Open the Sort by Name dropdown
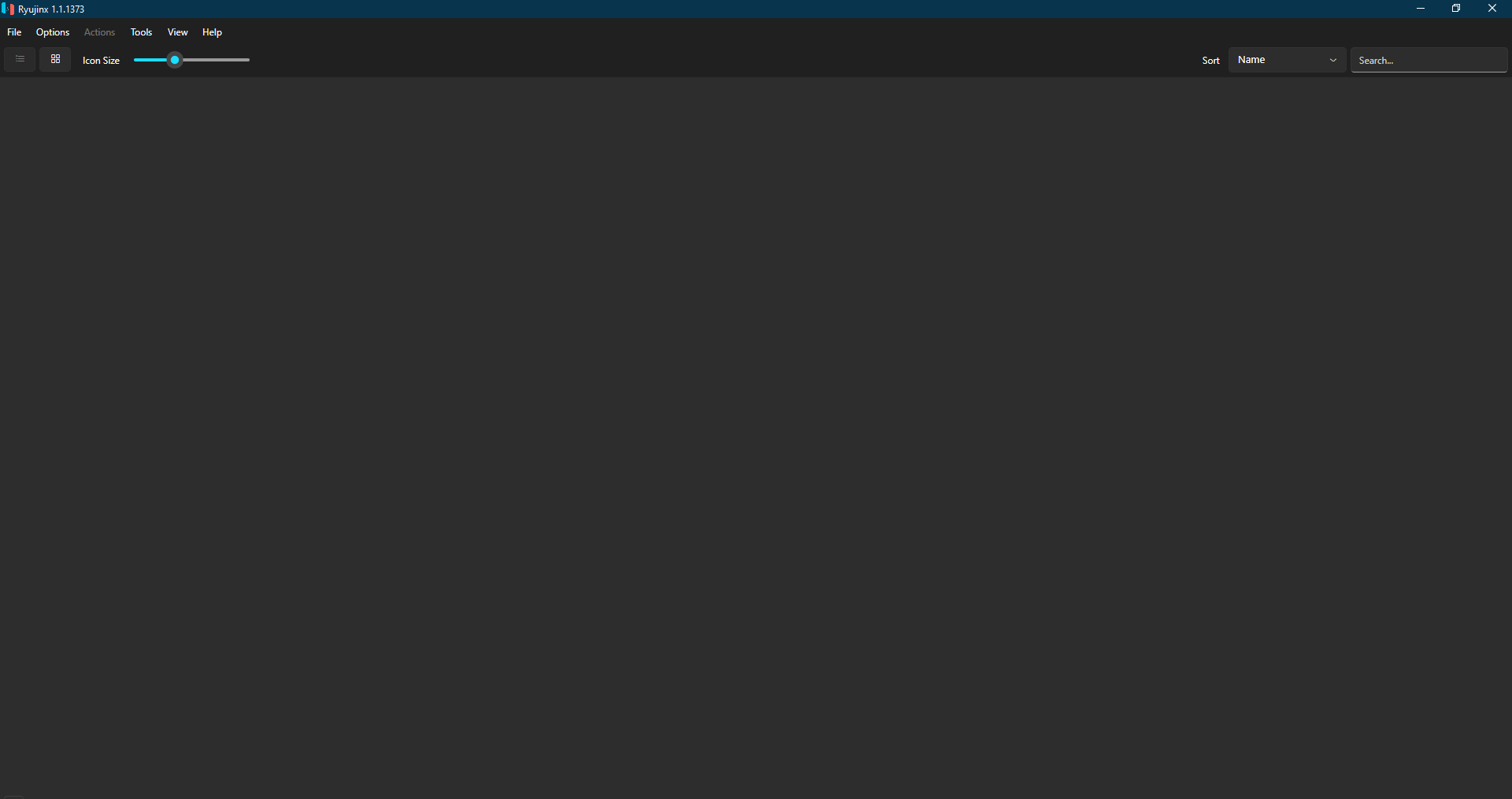The width and height of the screenshot is (1512, 799). (x=1287, y=60)
